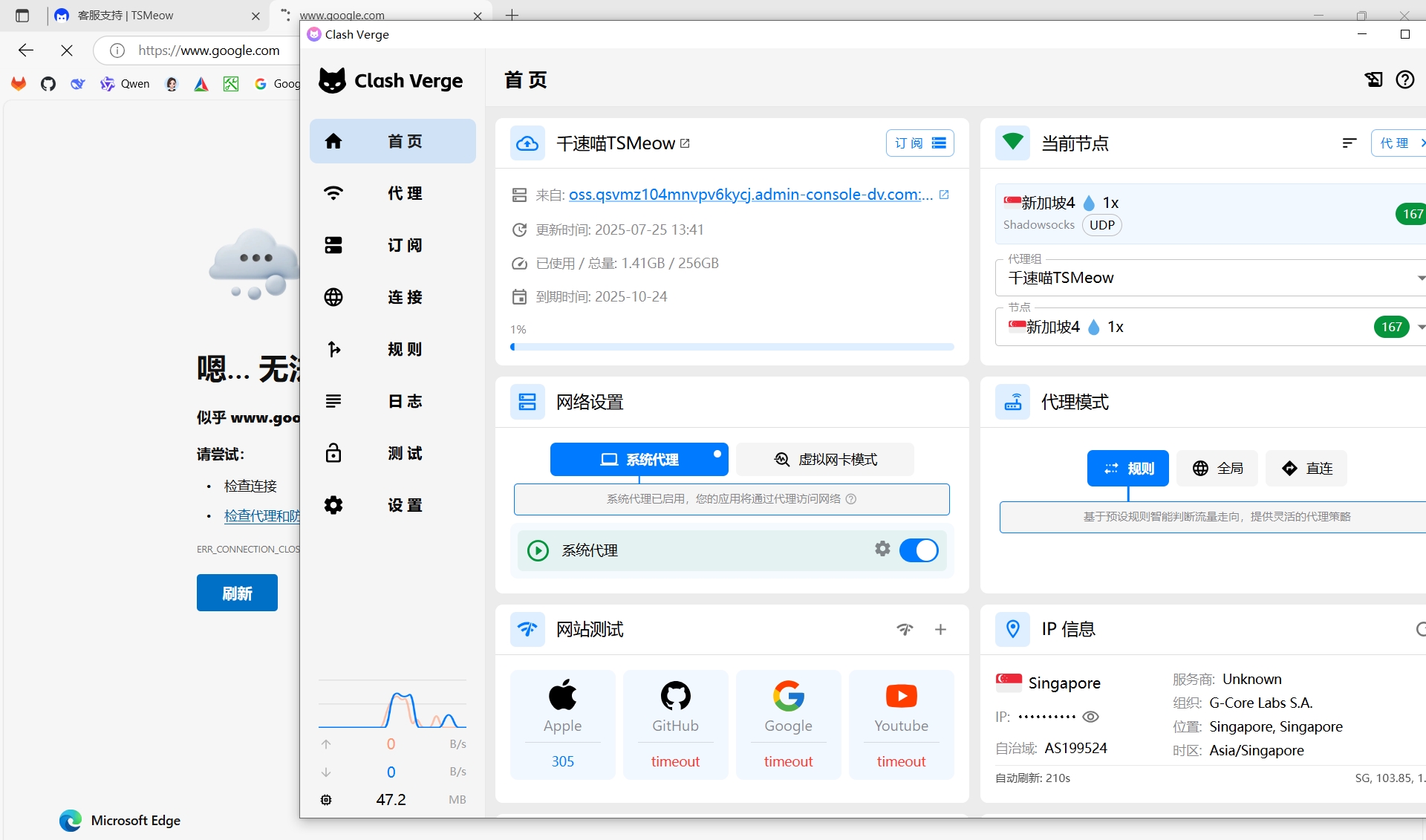Select the 虚拟网卡模式 tab
The height and width of the screenshot is (840, 1426).
coord(825,460)
